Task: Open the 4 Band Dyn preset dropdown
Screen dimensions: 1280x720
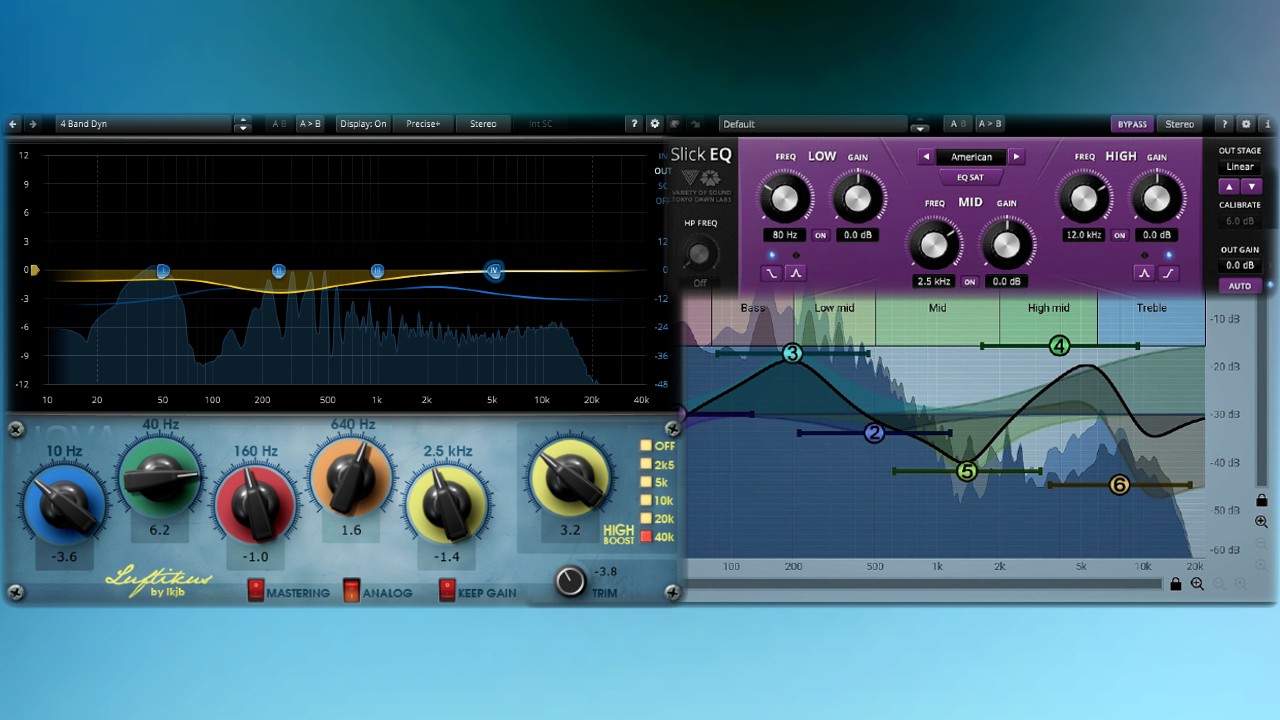Action: [143, 124]
